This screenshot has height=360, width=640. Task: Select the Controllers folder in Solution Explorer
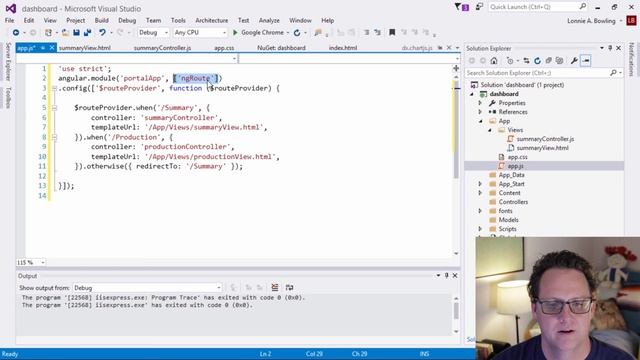coord(513,202)
